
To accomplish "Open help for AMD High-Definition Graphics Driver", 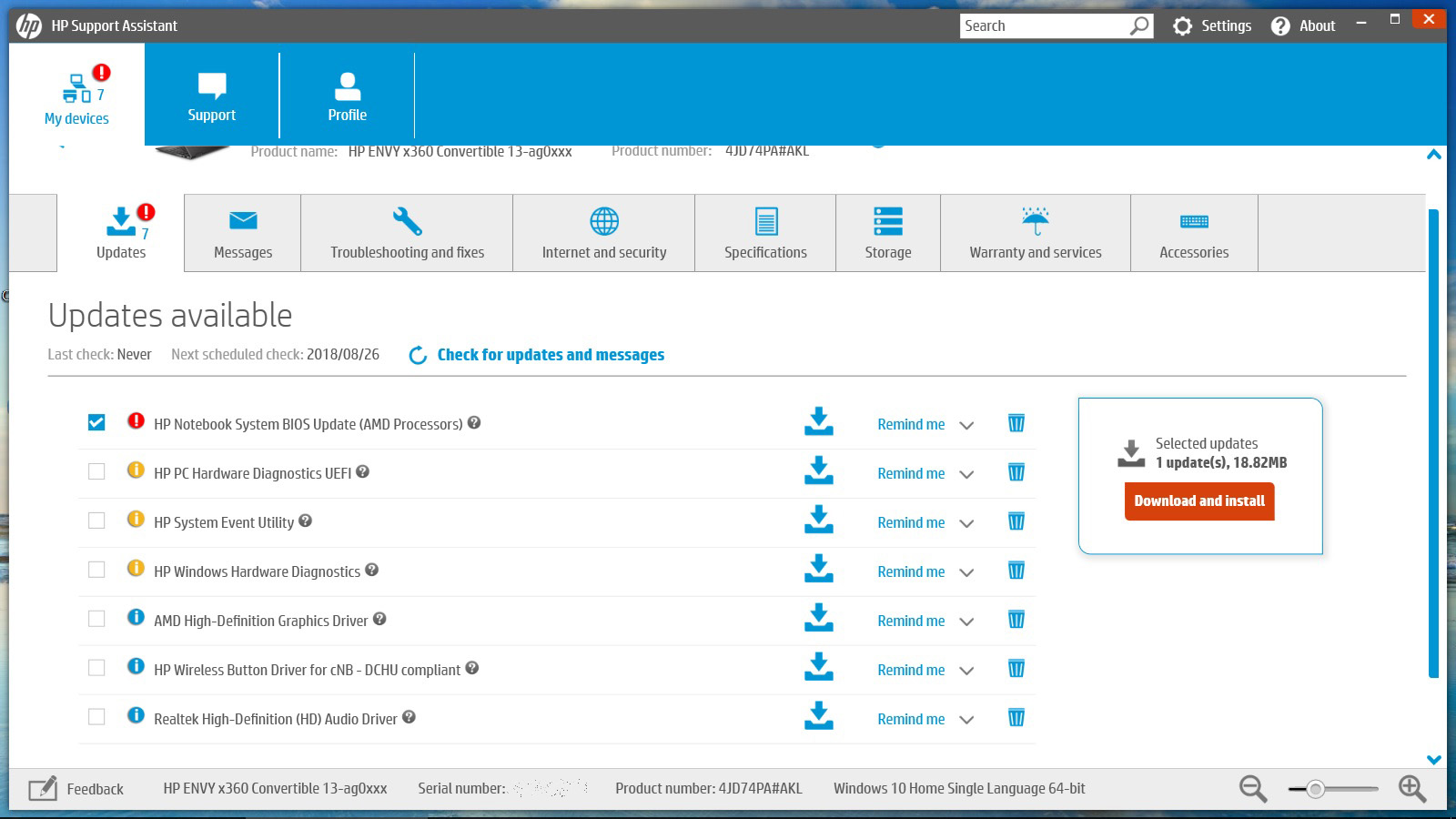I will 379,619.
